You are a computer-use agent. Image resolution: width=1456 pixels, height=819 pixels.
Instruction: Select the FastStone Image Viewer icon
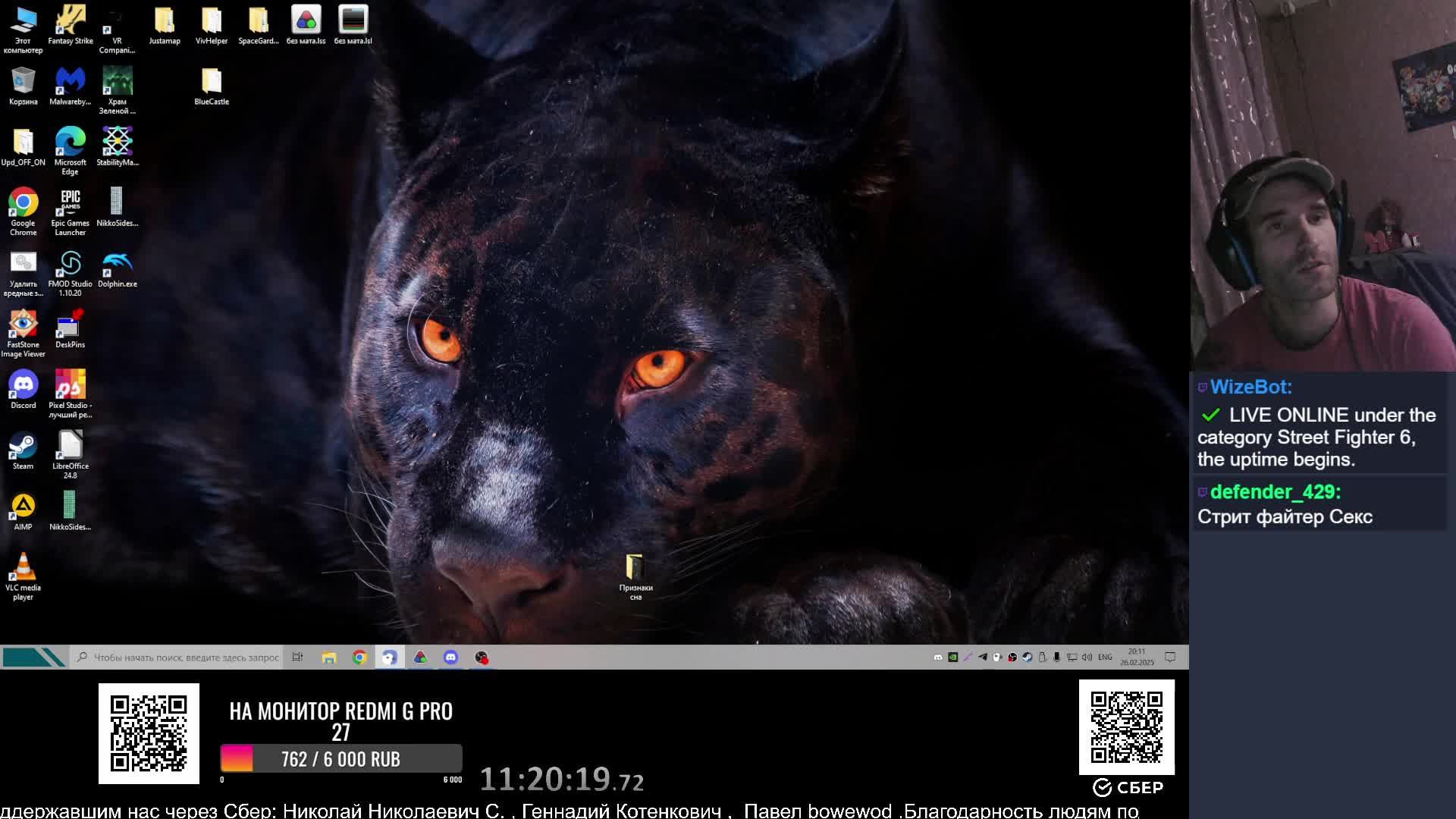tap(23, 327)
